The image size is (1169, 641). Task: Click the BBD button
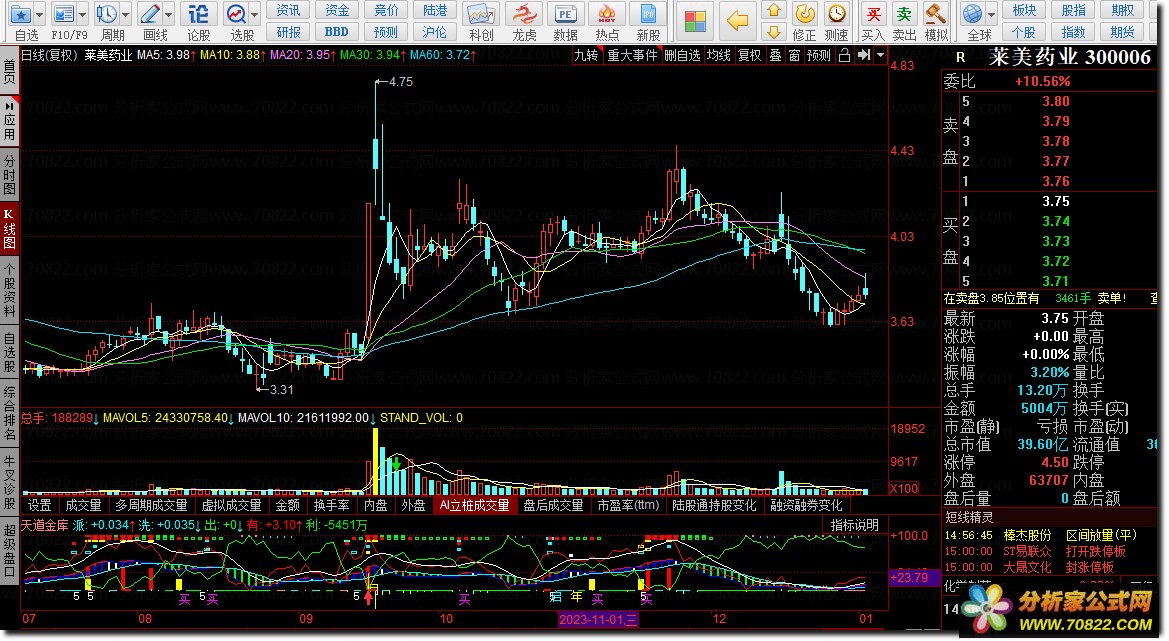337,32
